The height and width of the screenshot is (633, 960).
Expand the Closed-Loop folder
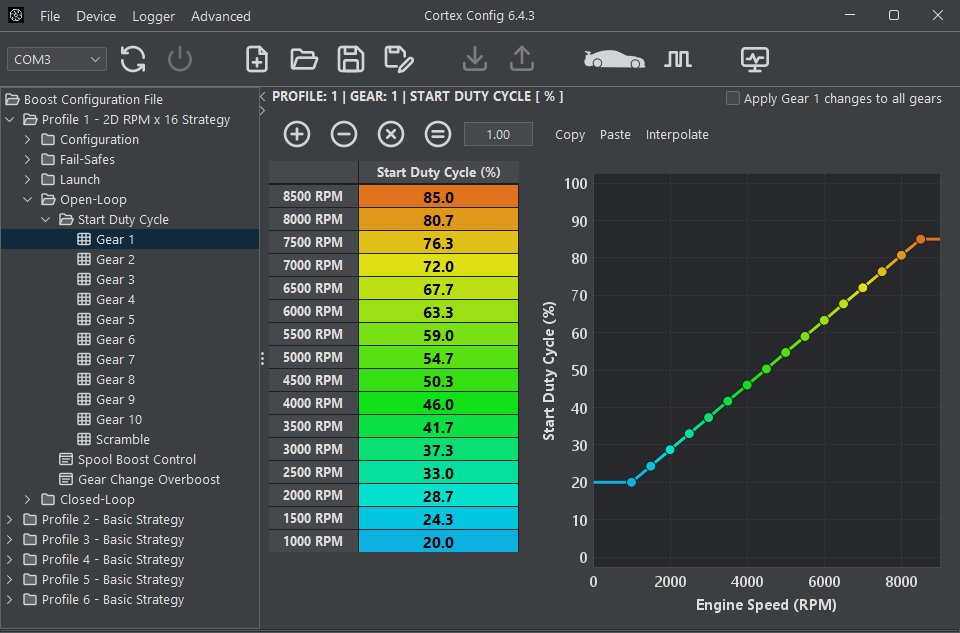click(28, 500)
